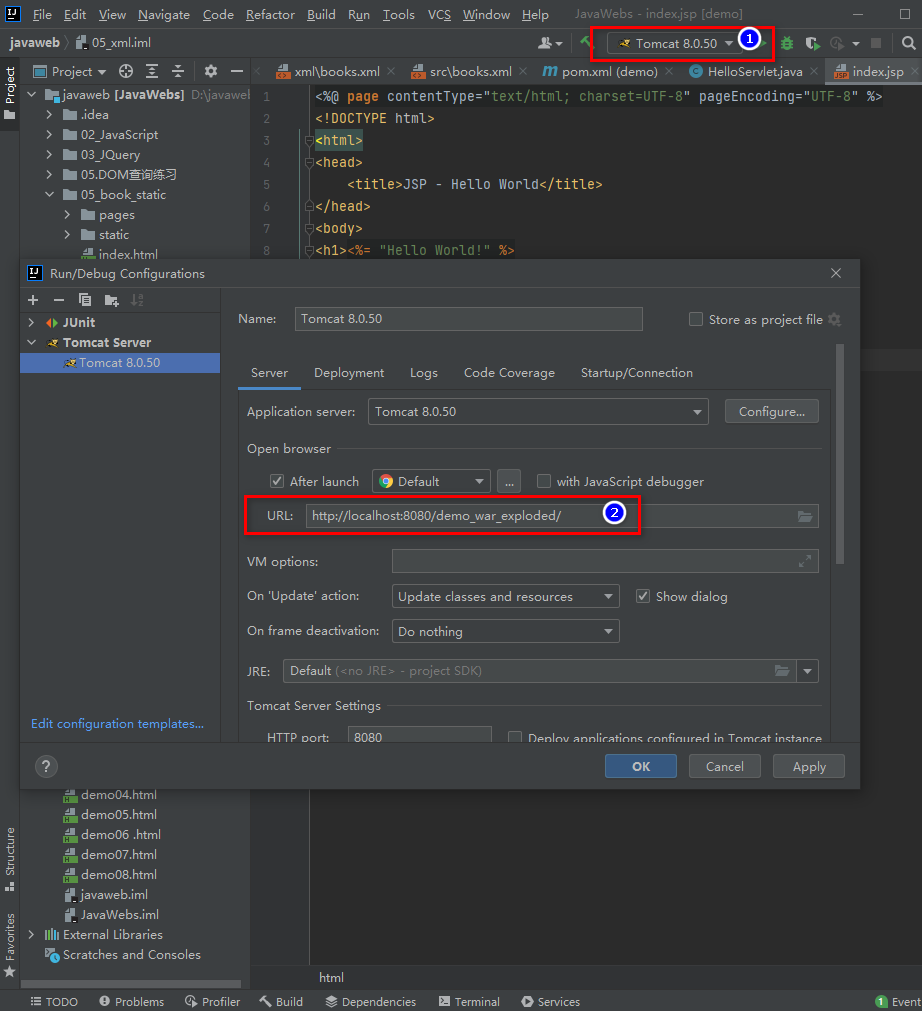Viewport: 922px width, 1011px height.
Task: Click the Configure... button
Action: coord(772,411)
